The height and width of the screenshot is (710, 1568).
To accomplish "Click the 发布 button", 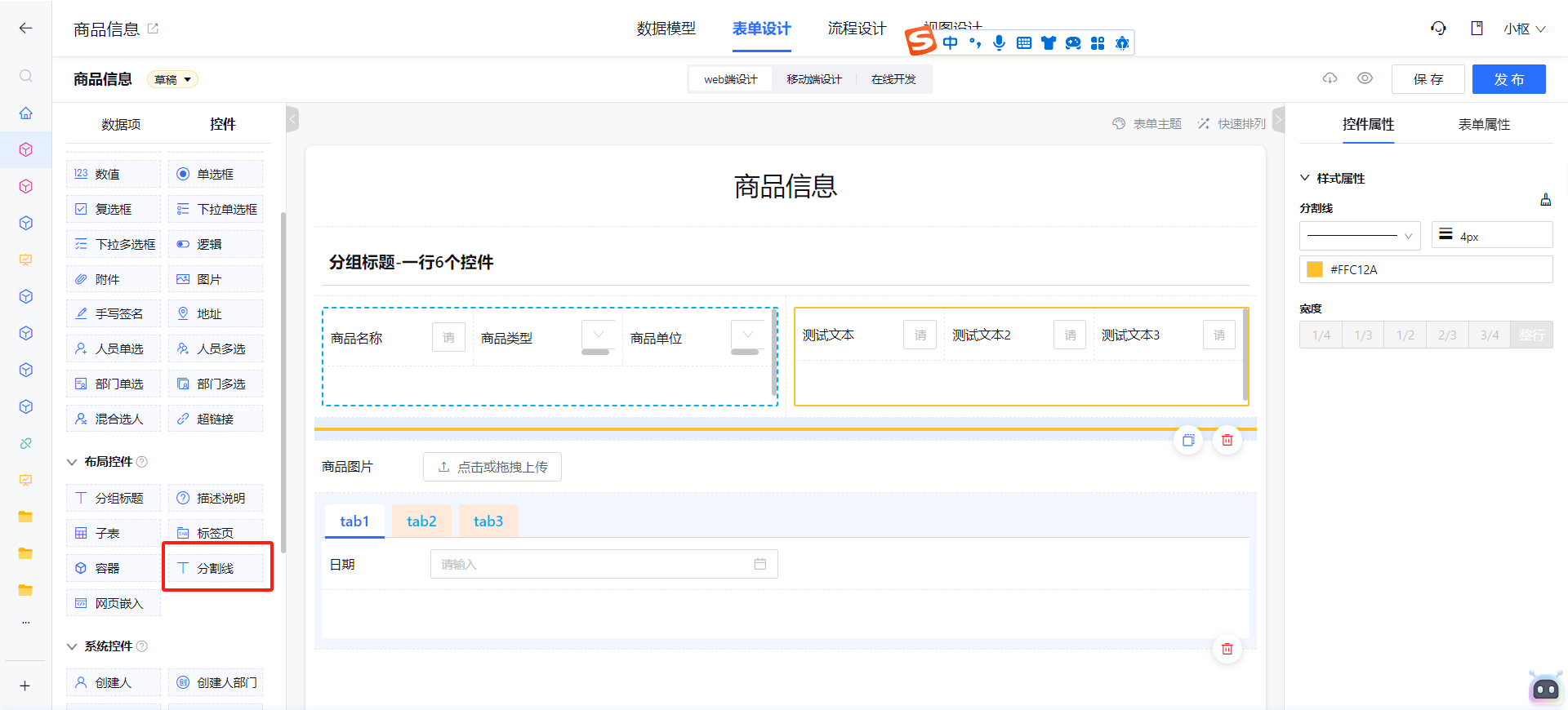I will coord(1508,79).
